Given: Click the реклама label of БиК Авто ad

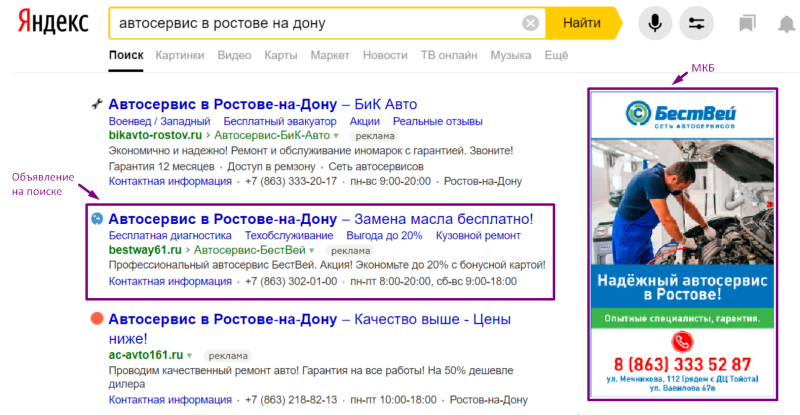Looking at the screenshot, I should pyautogui.click(x=374, y=136).
